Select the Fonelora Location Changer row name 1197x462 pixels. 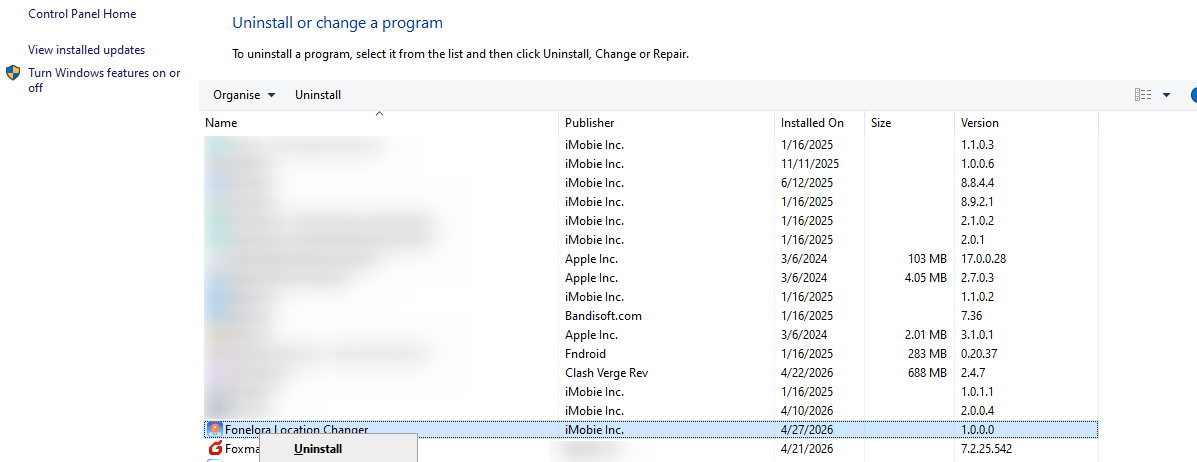296,430
